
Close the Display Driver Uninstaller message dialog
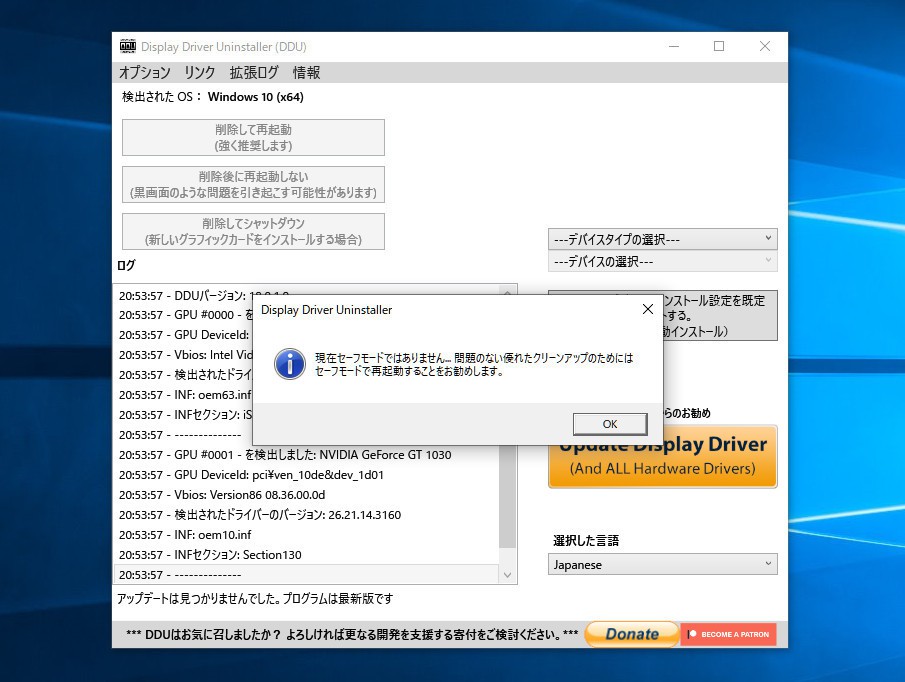coord(648,309)
